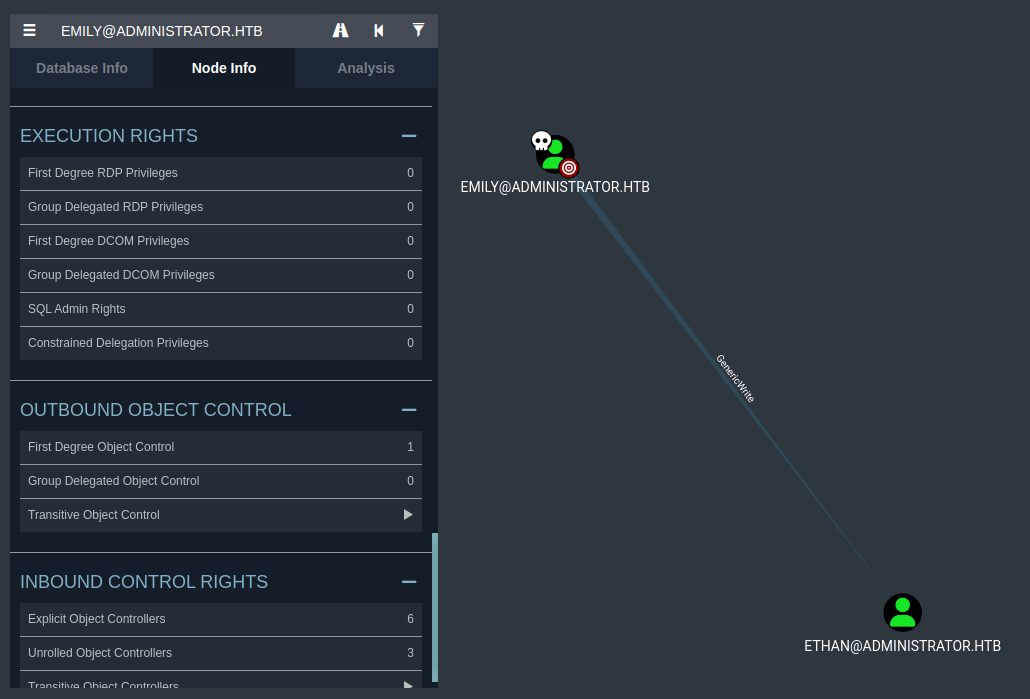Collapse the Outbound Object Control section
This screenshot has height=699, width=1030.
409,410
